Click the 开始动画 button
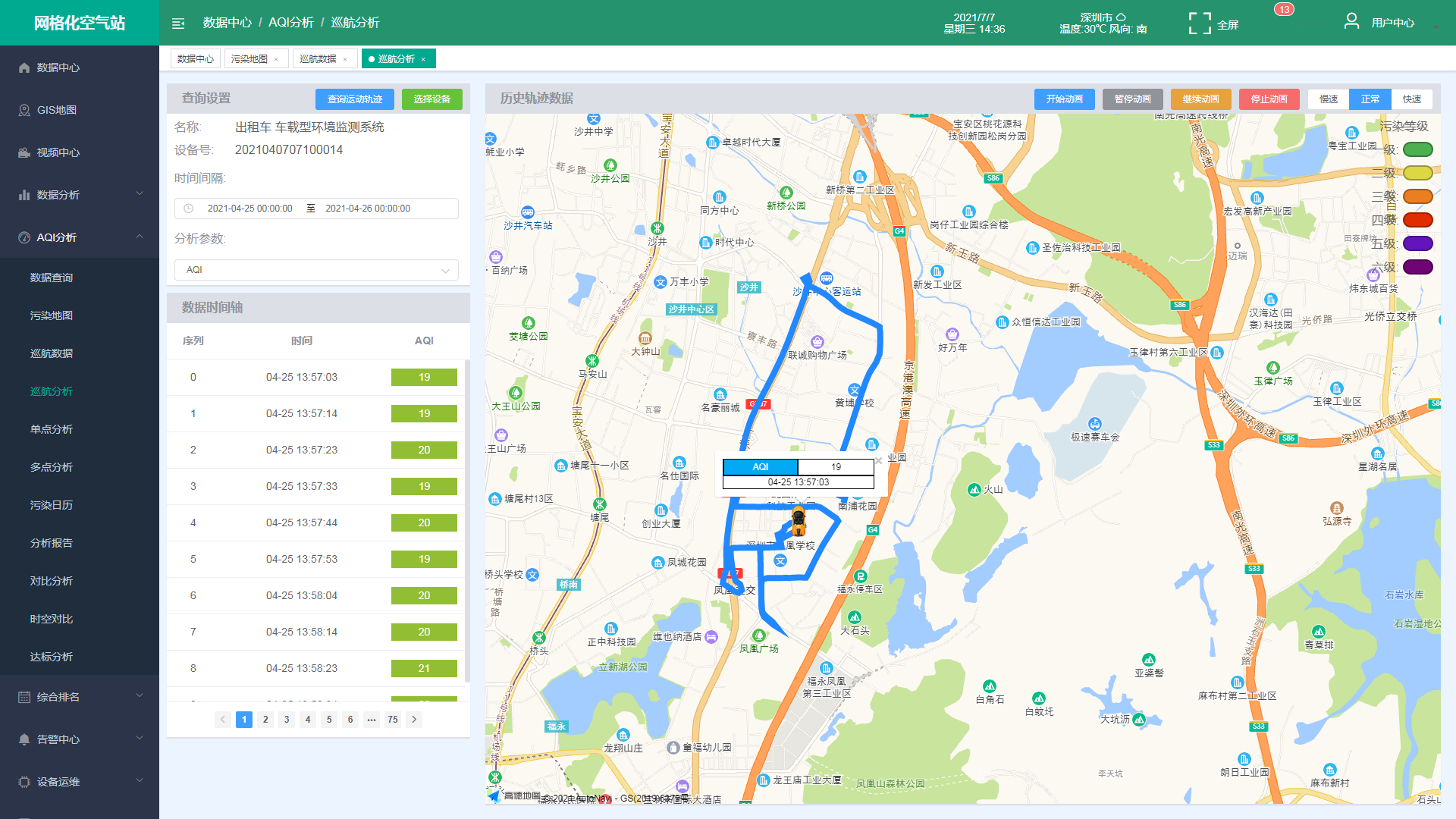Screen dimensions: 1456x819 click(x=1064, y=99)
